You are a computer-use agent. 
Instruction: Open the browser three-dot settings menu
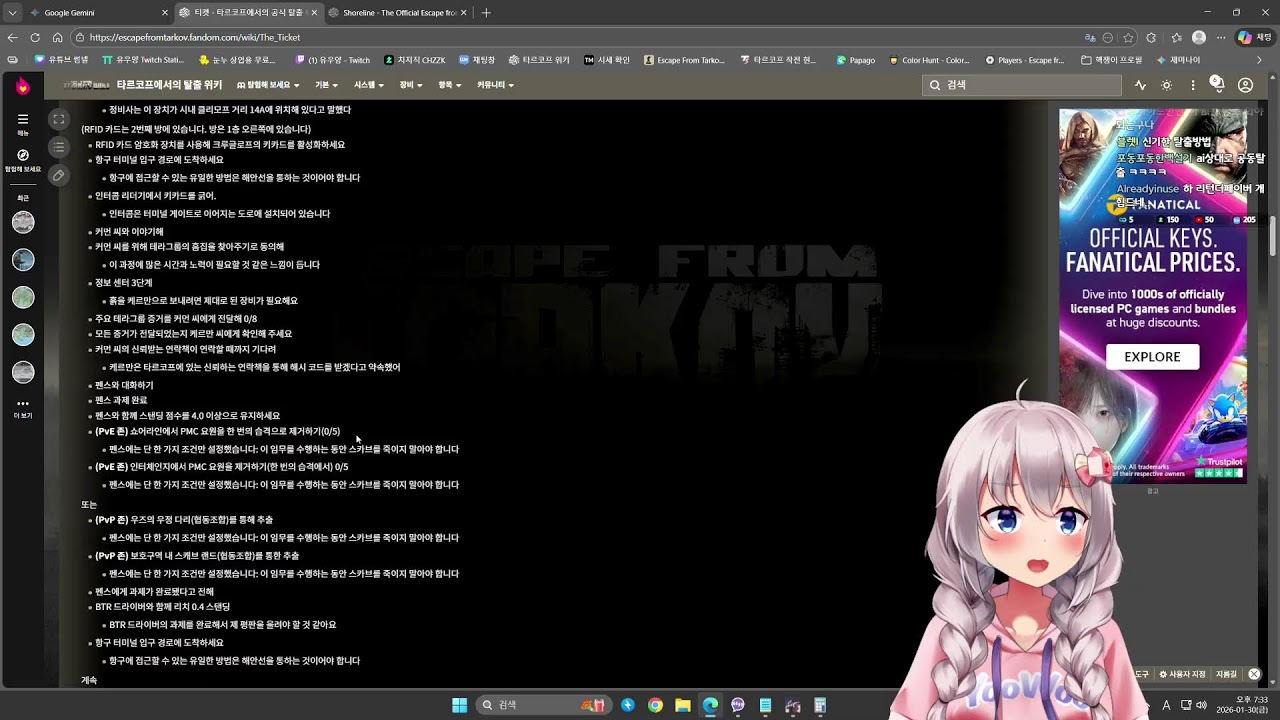pos(1221,37)
